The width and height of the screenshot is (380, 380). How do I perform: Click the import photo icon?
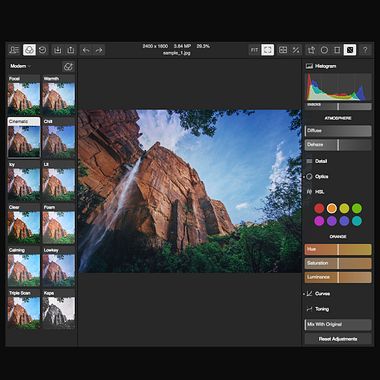[x=58, y=50]
